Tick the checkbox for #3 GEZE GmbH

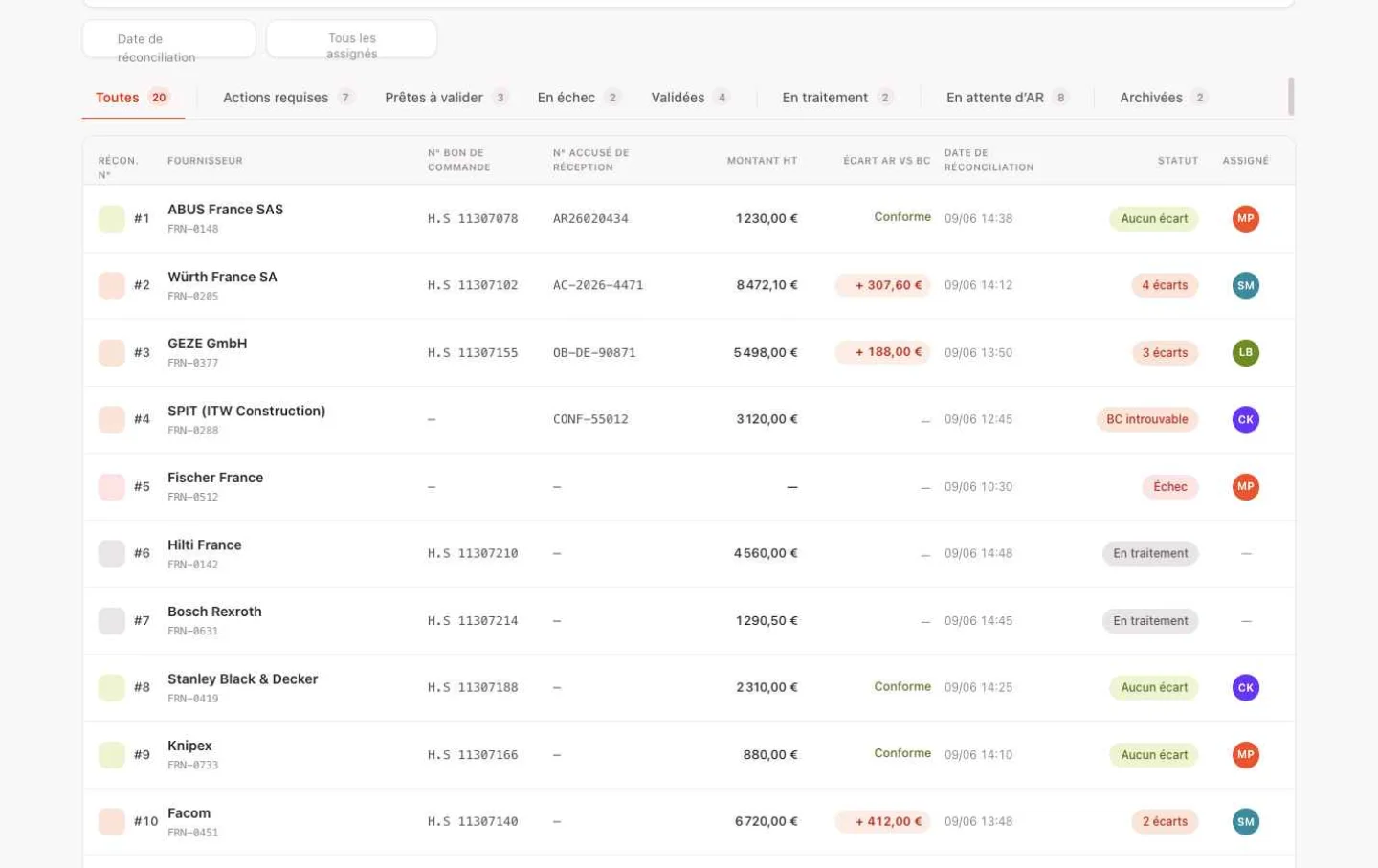[x=112, y=352]
